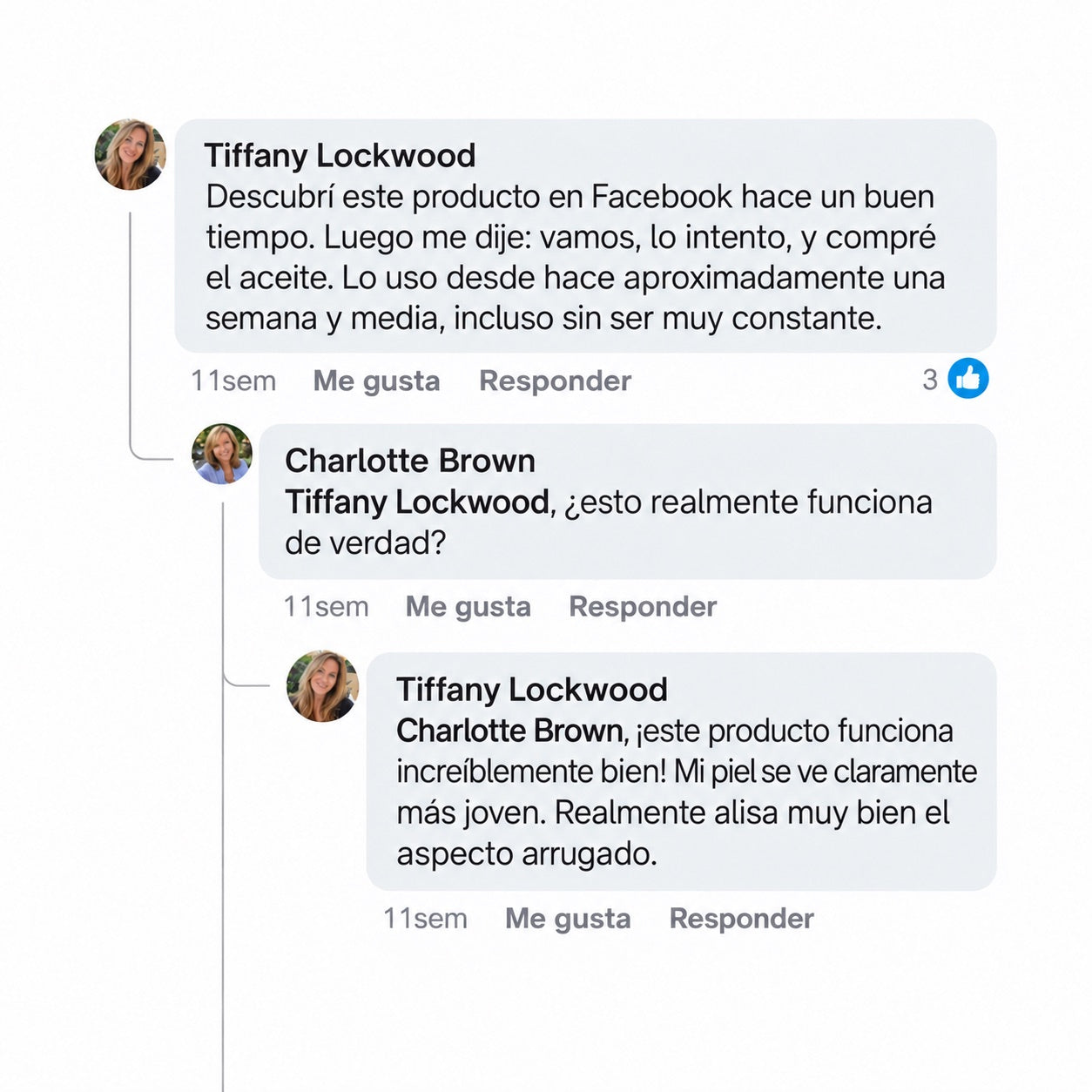Image resolution: width=1092 pixels, height=1092 pixels.
Task: Click the bold Charlotte Brown mention in Tiffany's reply
Action: [510, 731]
